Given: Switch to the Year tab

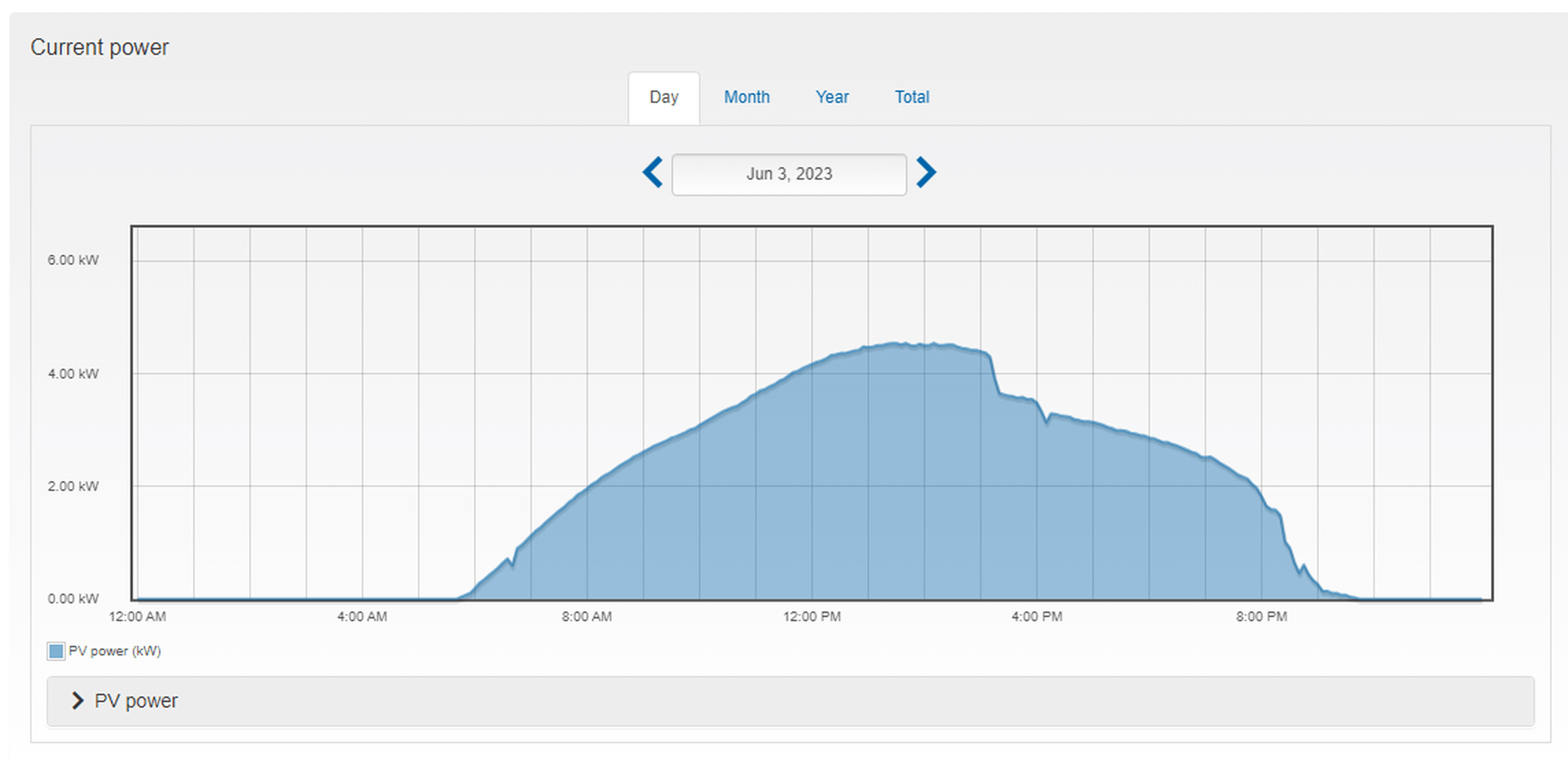Looking at the screenshot, I should pyautogui.click(x=832, y=97).
